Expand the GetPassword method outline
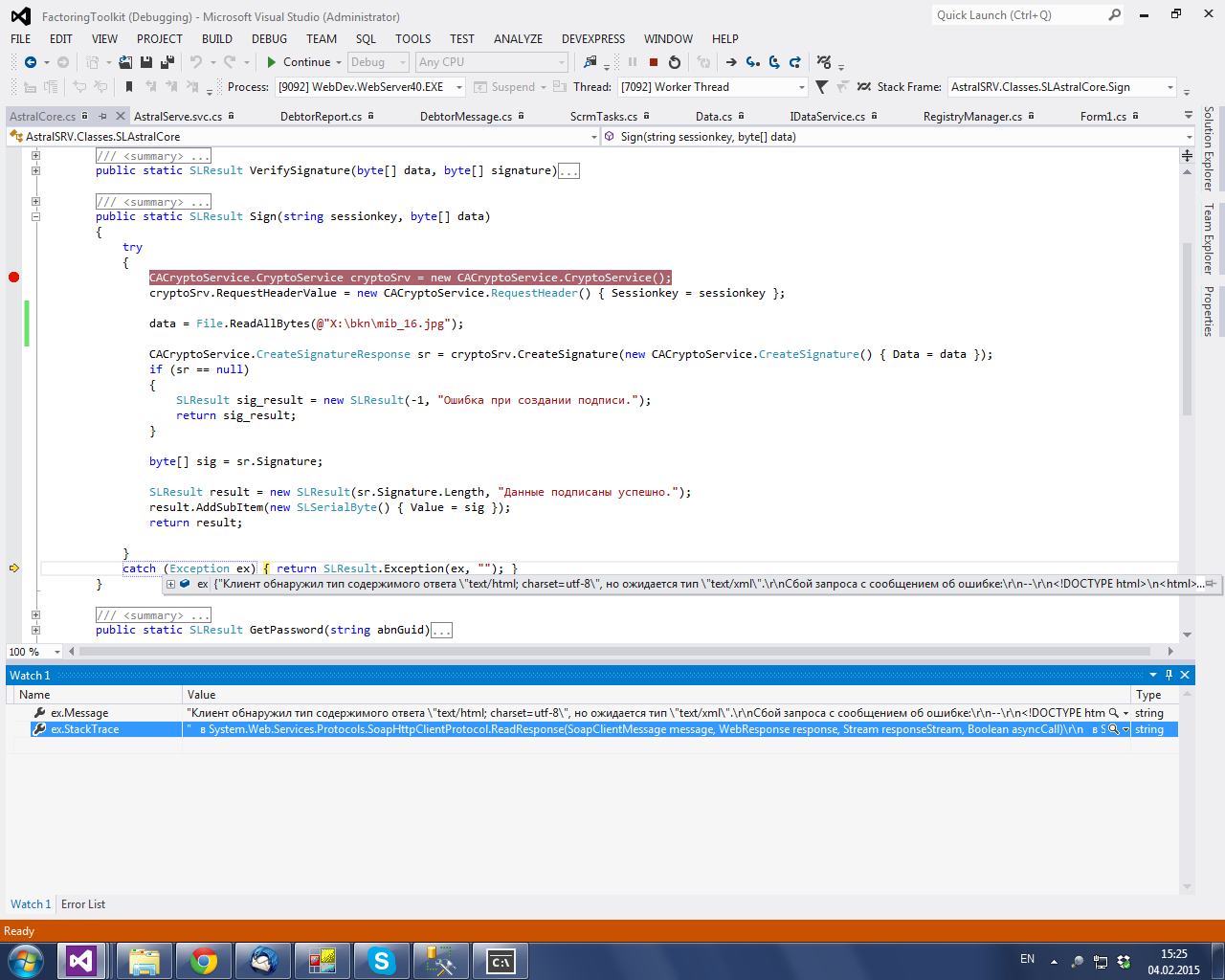 (x=35, y=630)
